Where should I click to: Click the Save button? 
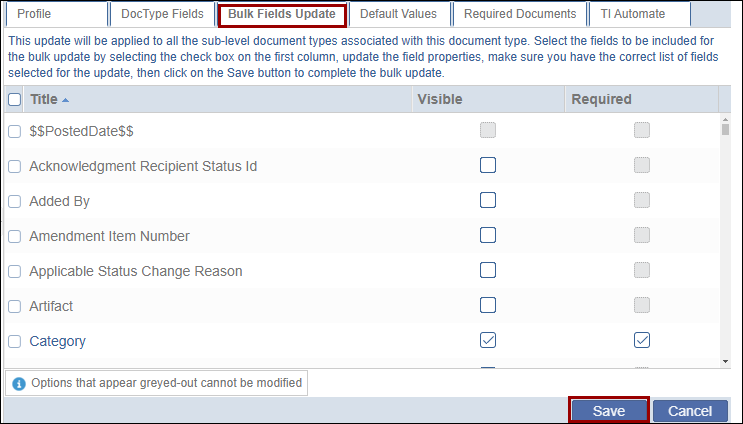(x=608, y=411)
